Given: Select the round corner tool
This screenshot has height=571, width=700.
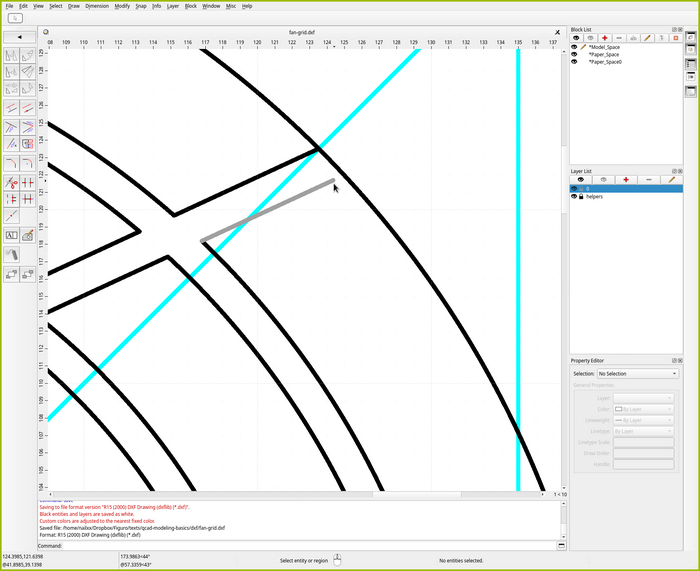Looking at the screenshot, I should (x=11, y=162).
